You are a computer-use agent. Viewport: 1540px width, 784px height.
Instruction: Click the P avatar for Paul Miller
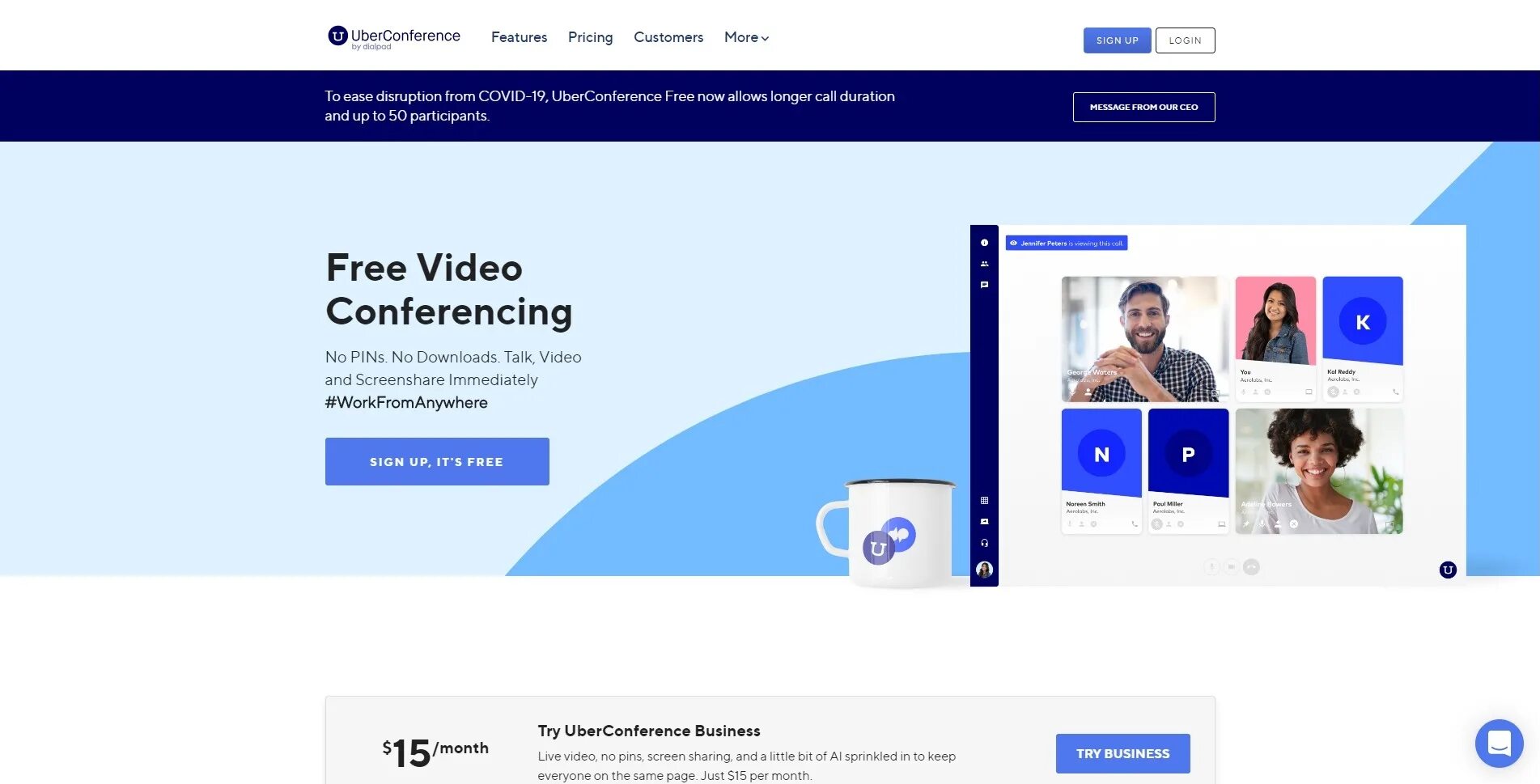1188,454
